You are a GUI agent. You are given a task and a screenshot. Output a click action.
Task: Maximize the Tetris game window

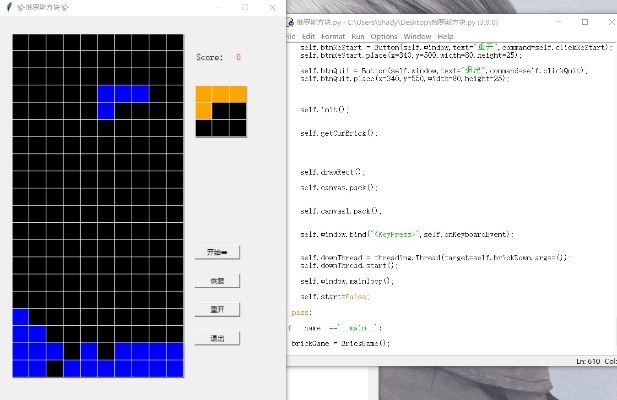245,7
